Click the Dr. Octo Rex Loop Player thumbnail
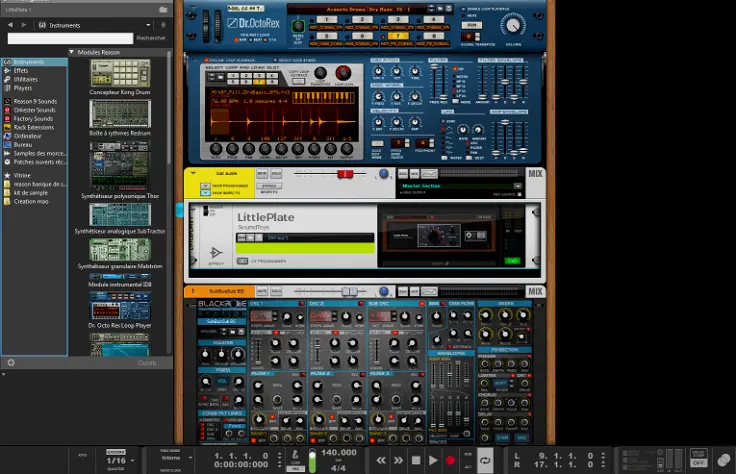 (120, 304)
